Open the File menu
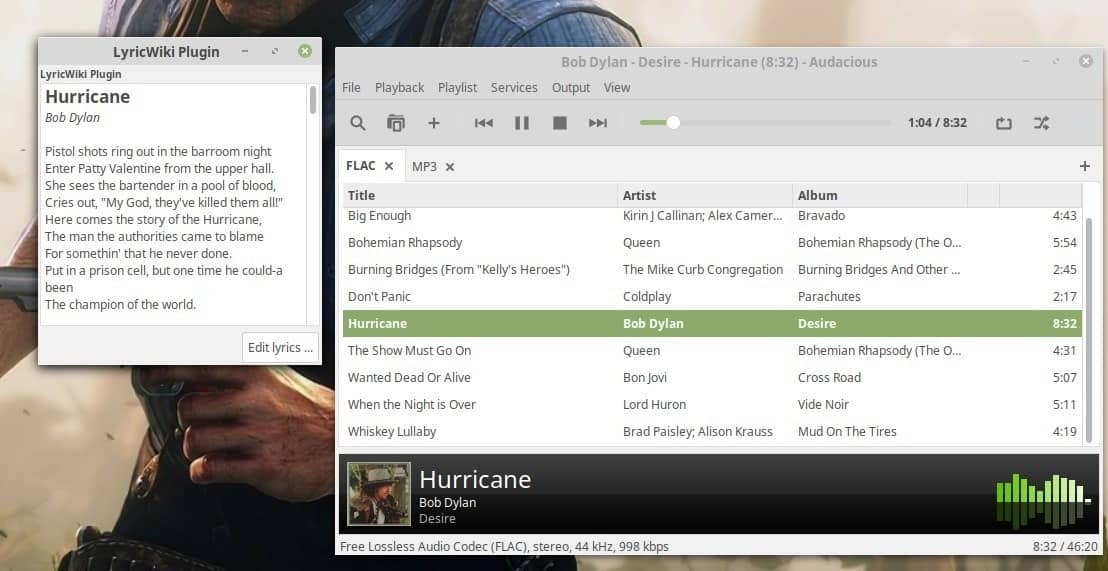The image size is (1108, 571). pyautogui.click(x=351, y=88)
